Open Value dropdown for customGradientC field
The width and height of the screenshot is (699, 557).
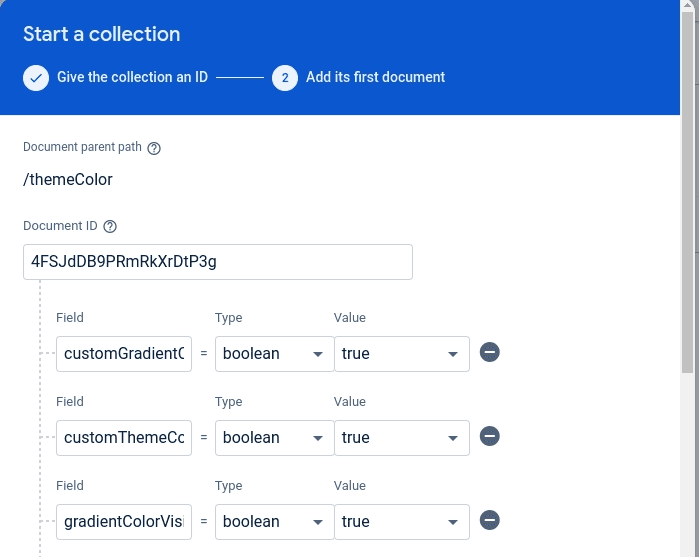[401, 354]
